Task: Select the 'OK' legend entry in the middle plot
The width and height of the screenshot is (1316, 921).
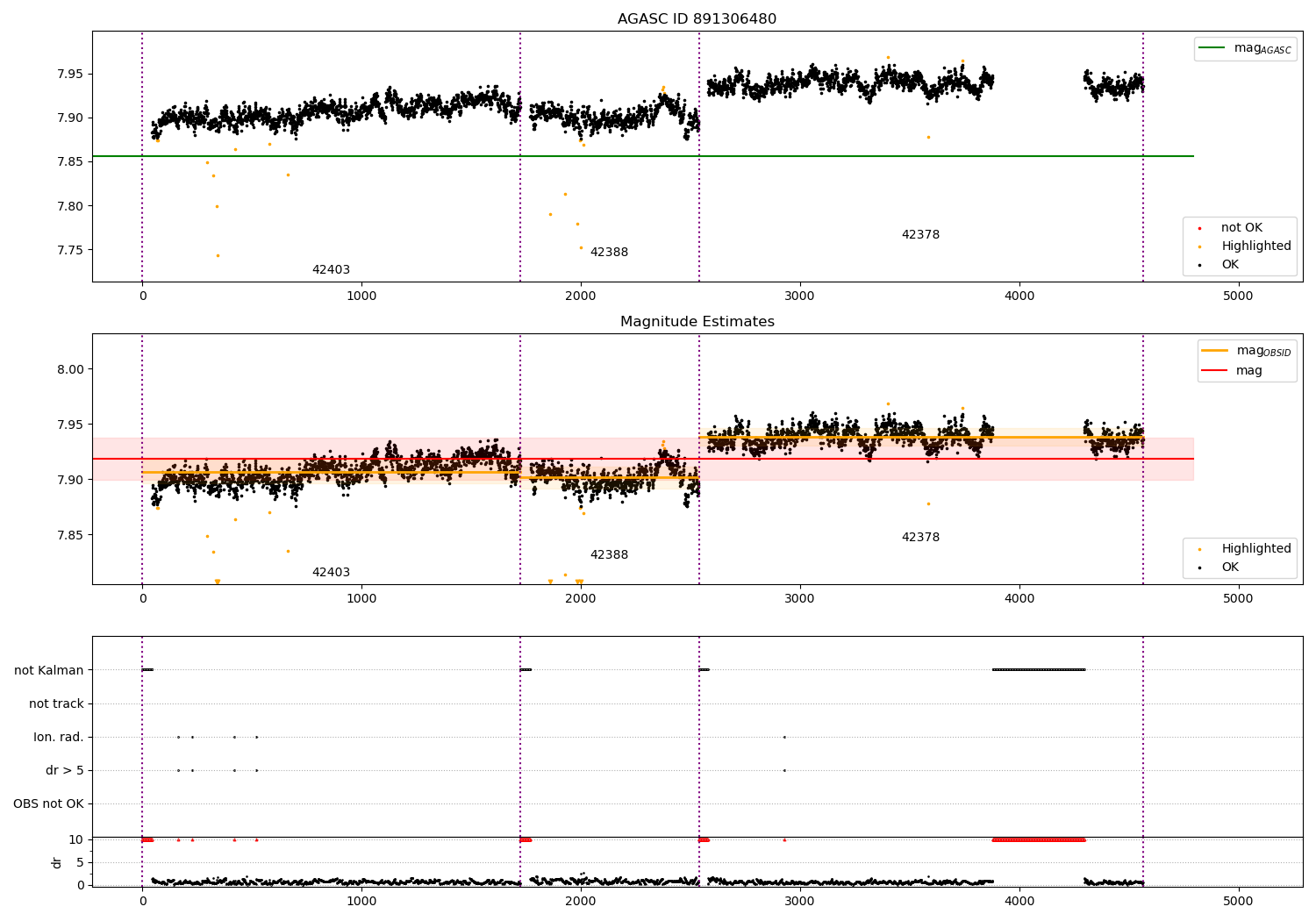Action: [x=1230, y=568]
